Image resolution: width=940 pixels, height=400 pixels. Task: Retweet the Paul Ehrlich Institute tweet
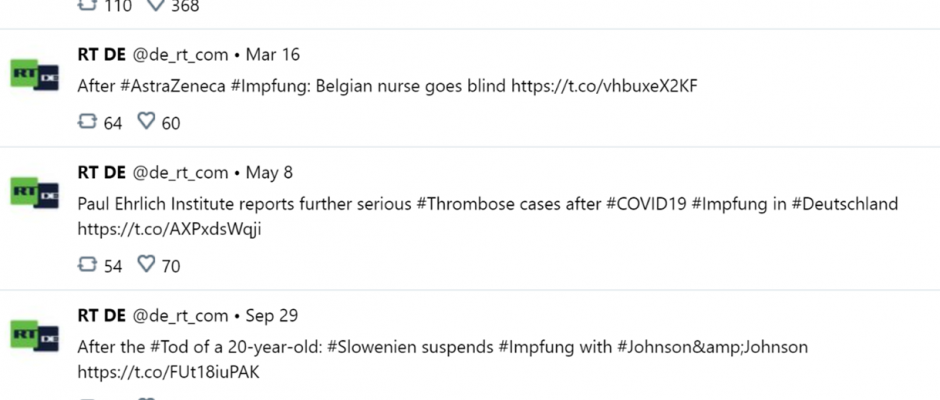(x=88, y=264)
